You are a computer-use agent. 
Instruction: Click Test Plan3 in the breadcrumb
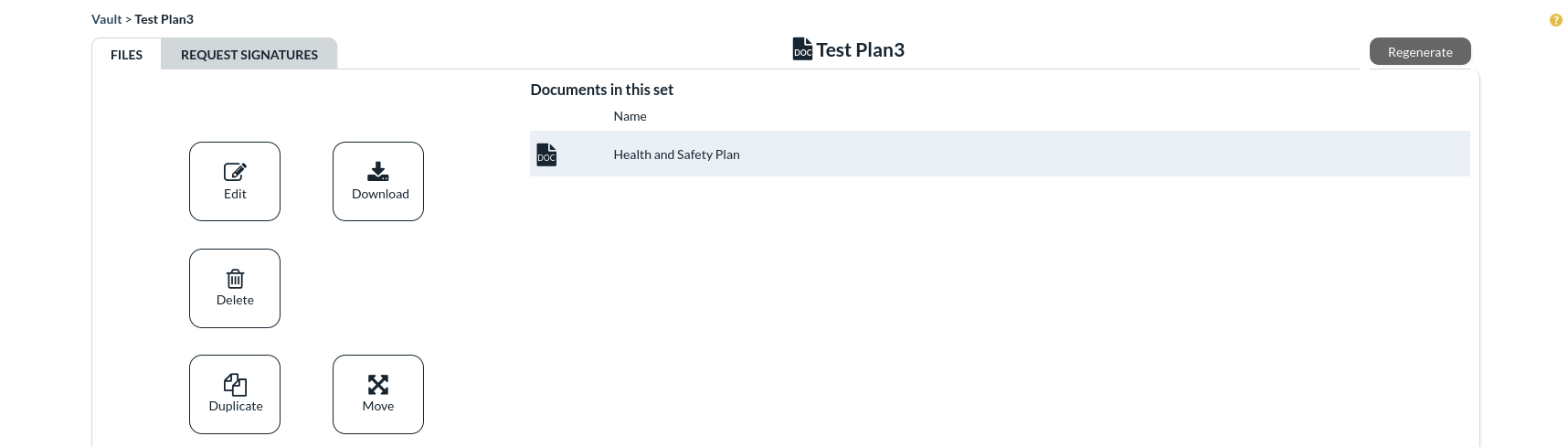(164, 19)
